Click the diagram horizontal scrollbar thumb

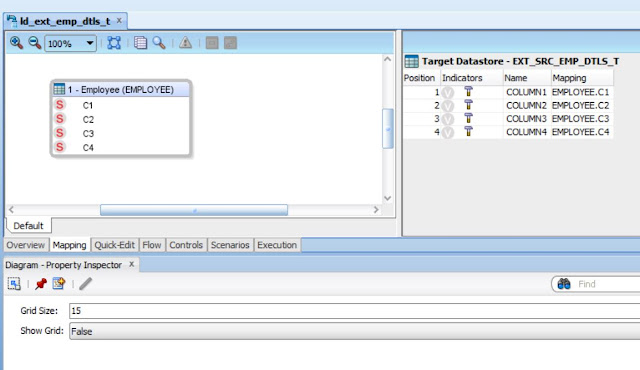194,210
